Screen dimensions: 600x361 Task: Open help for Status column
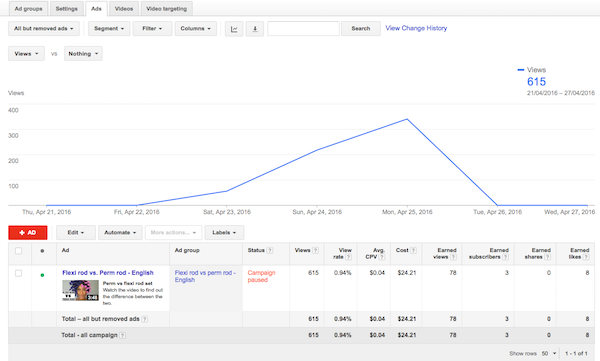click(270, 250)
